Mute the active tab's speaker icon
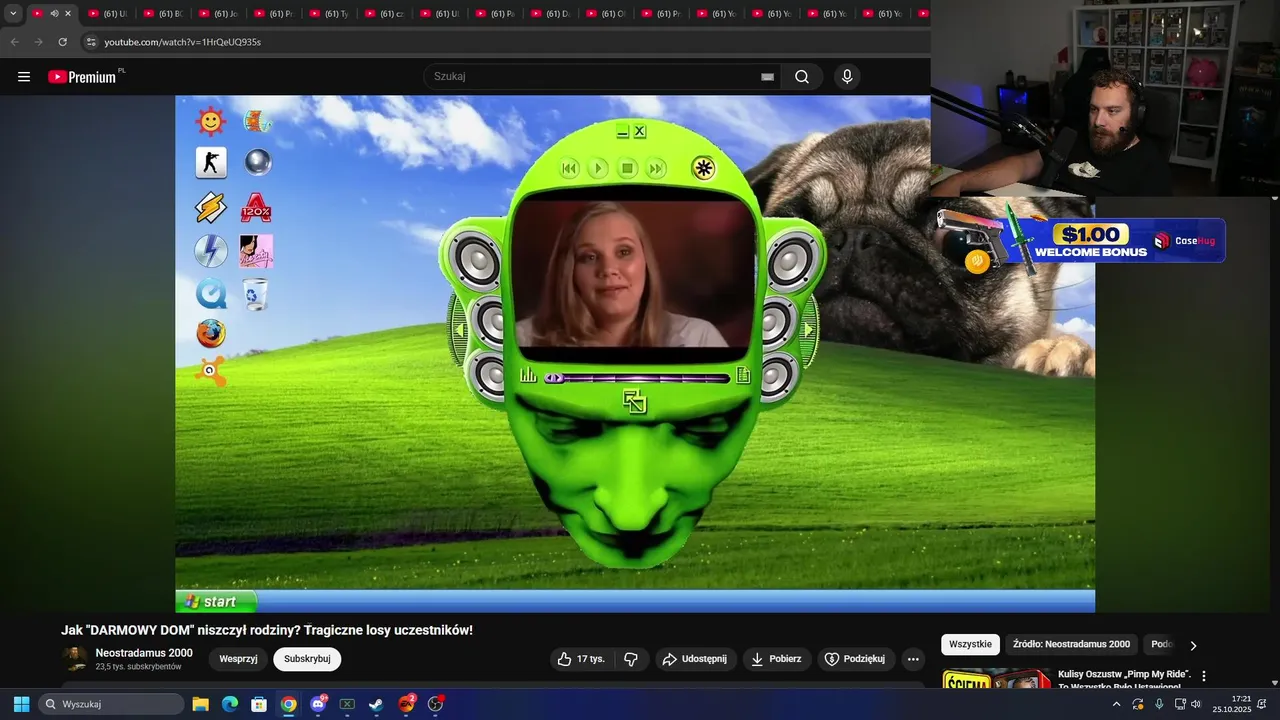 54,14
